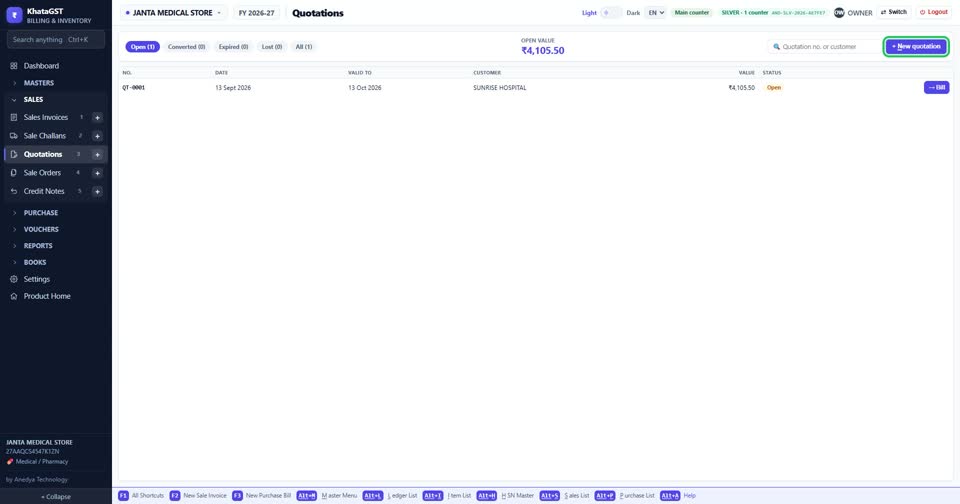The image size is (960, 504).
Task: Open Sale Orders in sidebar
Action: coord(42,173)
